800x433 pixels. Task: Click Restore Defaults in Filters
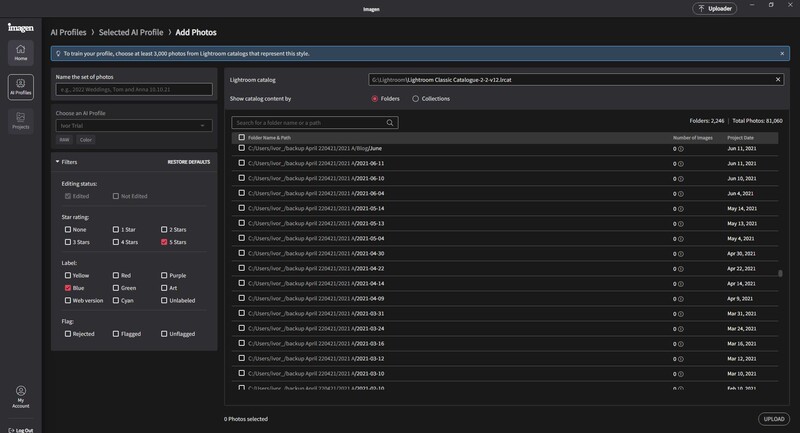pos(189,162)
